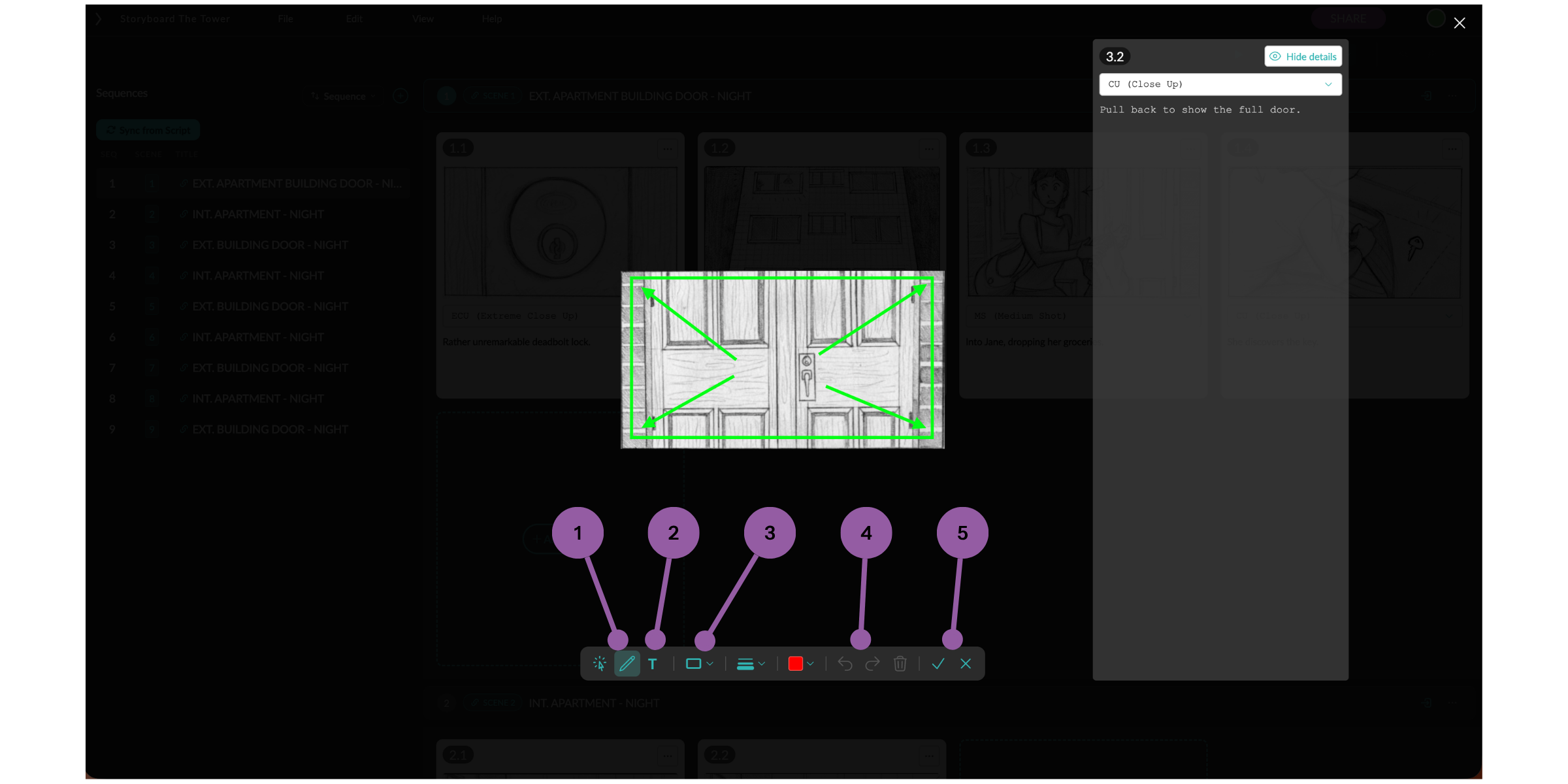Add a new sequence with plus icon
The image size is (1568, 784).
click(400, 96)
